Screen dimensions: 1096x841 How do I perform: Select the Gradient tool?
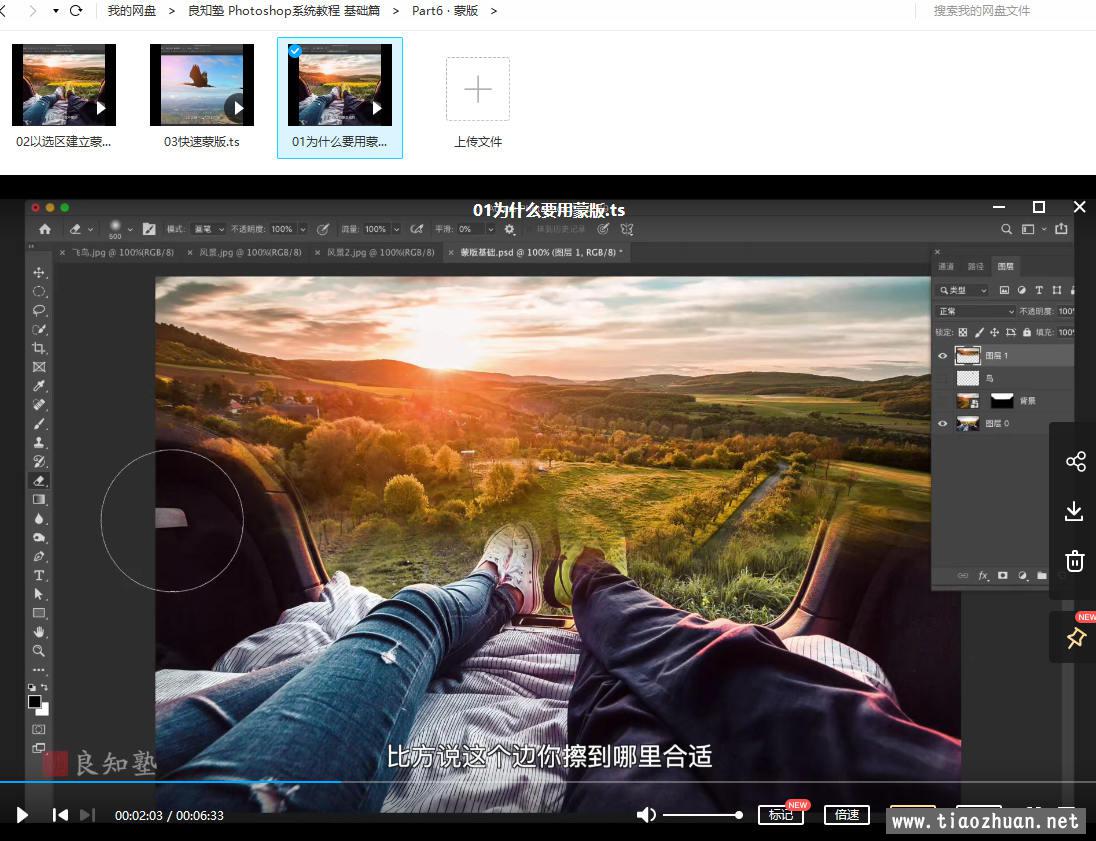point(39,500)
